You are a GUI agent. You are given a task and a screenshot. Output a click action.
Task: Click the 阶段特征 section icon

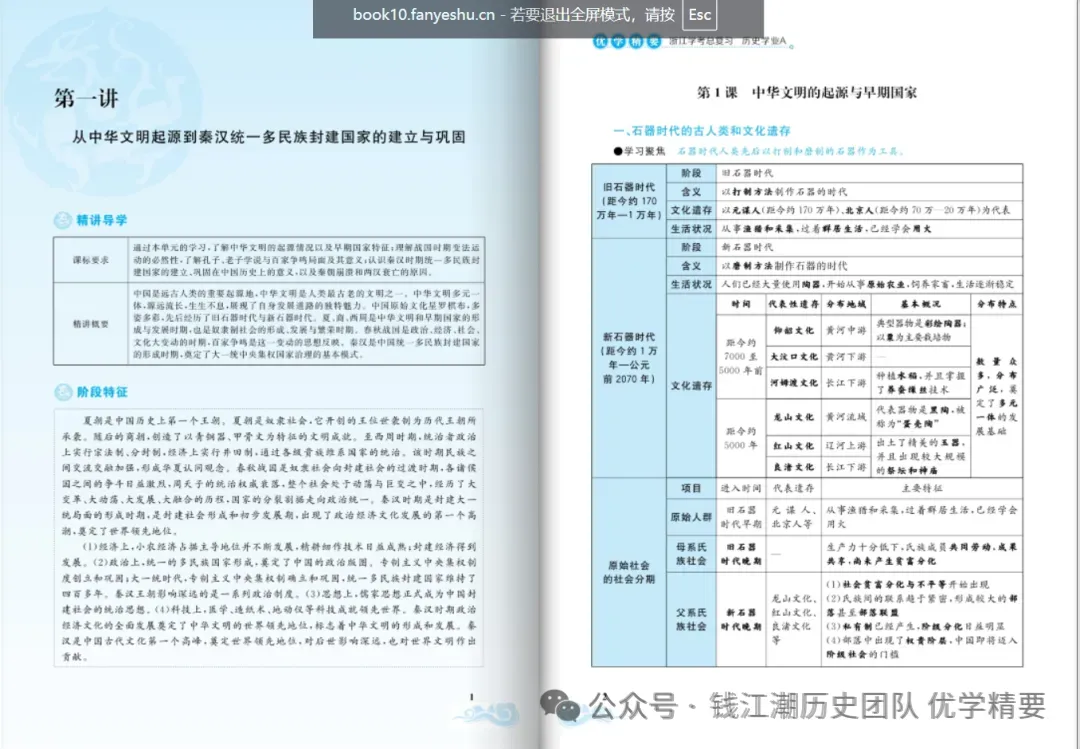pyautogui.click(x=63, y=392)
